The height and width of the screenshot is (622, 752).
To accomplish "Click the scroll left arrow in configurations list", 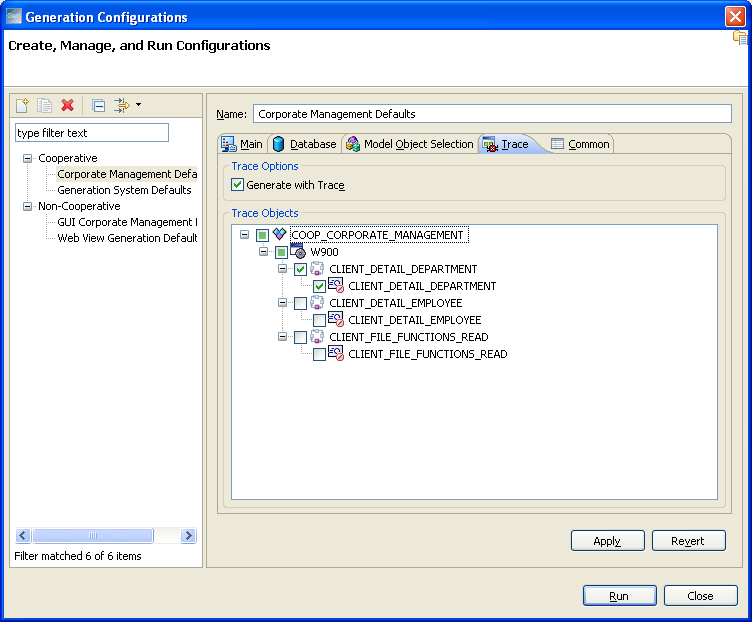I will pos(23,535).
